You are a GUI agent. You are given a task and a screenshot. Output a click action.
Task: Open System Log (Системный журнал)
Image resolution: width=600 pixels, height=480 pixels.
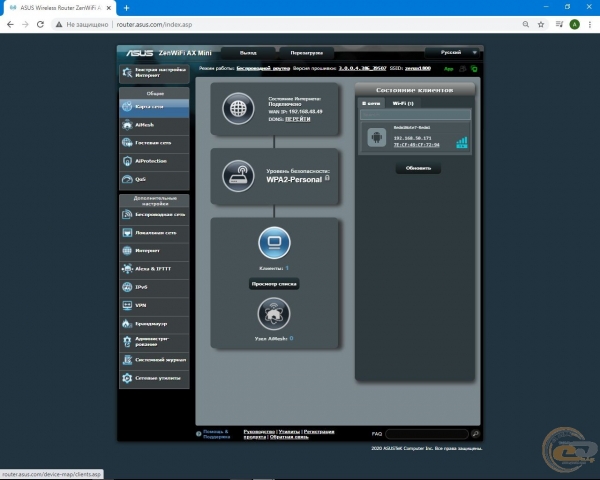[154, 360]
